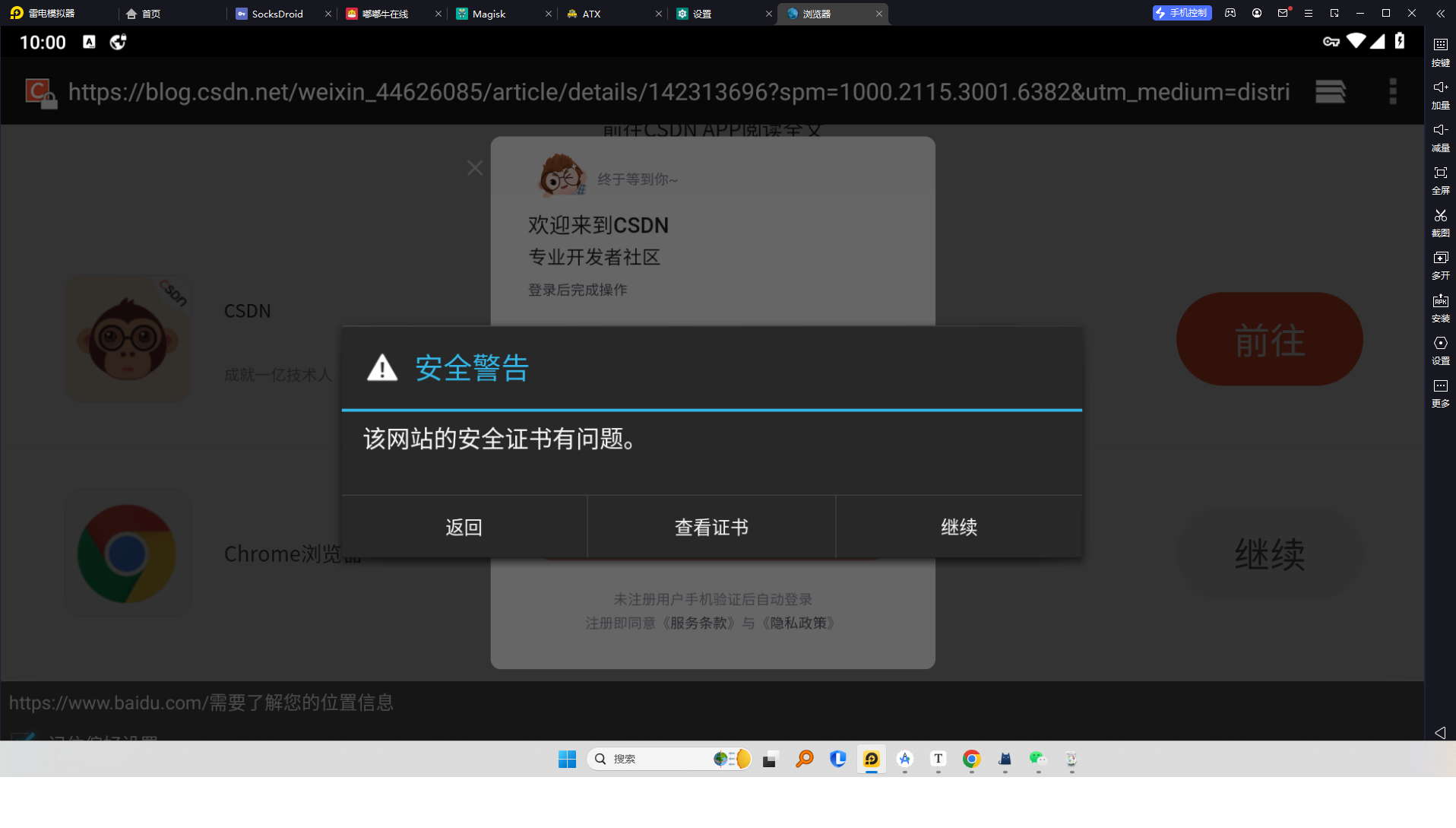The height and width of the screenshot is (828, 1456).
Task: Open the emulator hamburger menu in the title bar
Action: 1309,14
